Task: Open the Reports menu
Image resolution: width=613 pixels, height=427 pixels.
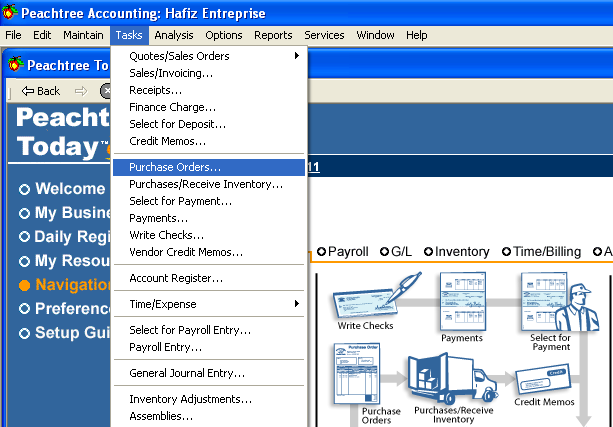Action: click(273, 35)
